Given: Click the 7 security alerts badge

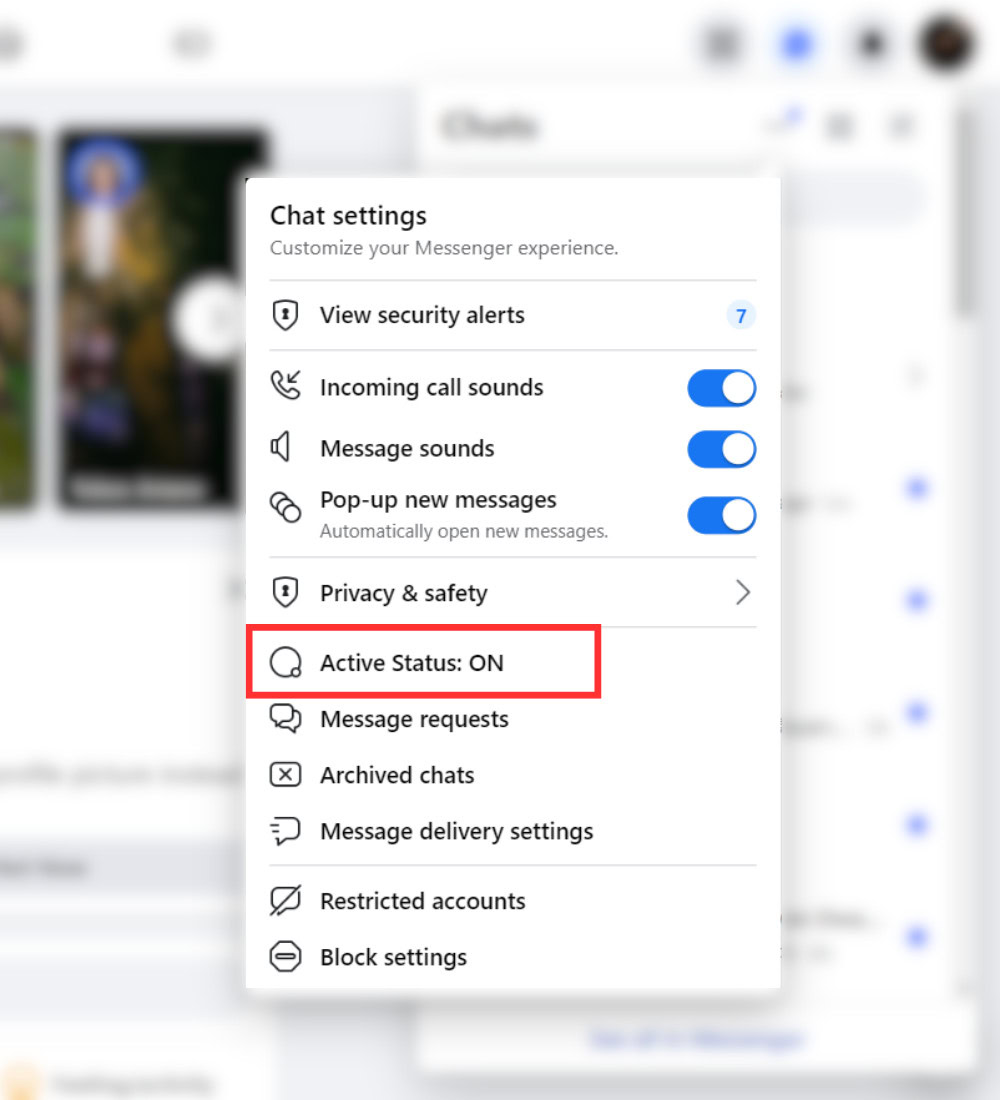Looking at the screenshot, I should 741,316.
